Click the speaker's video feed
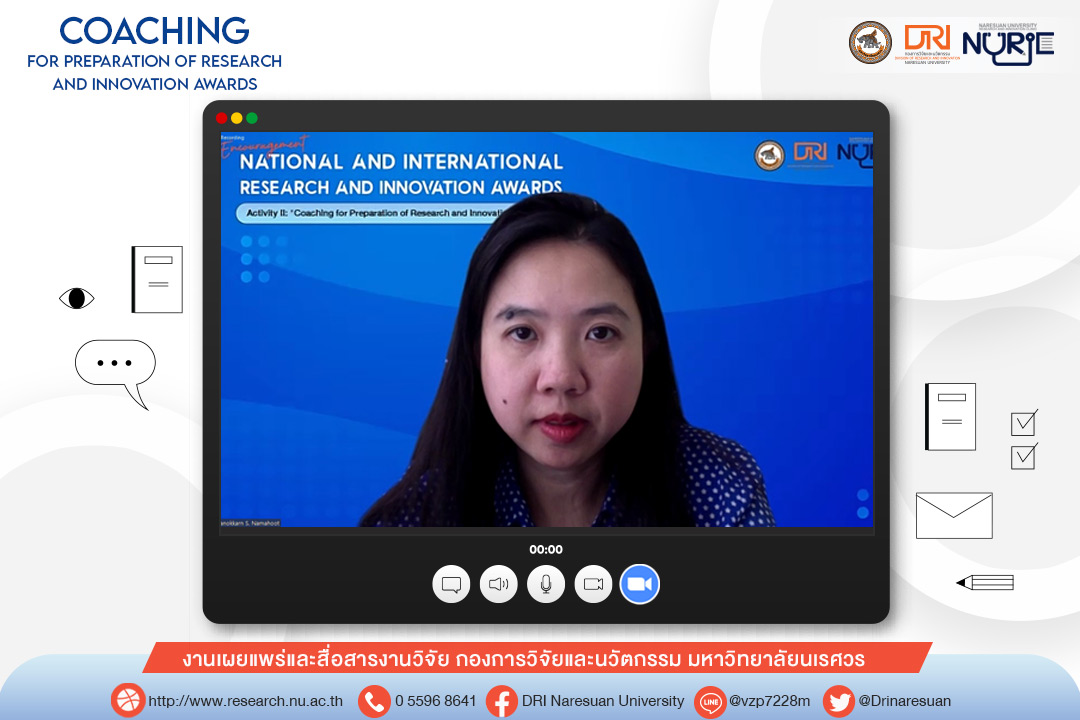The image size is (1080, 720). 546,329
